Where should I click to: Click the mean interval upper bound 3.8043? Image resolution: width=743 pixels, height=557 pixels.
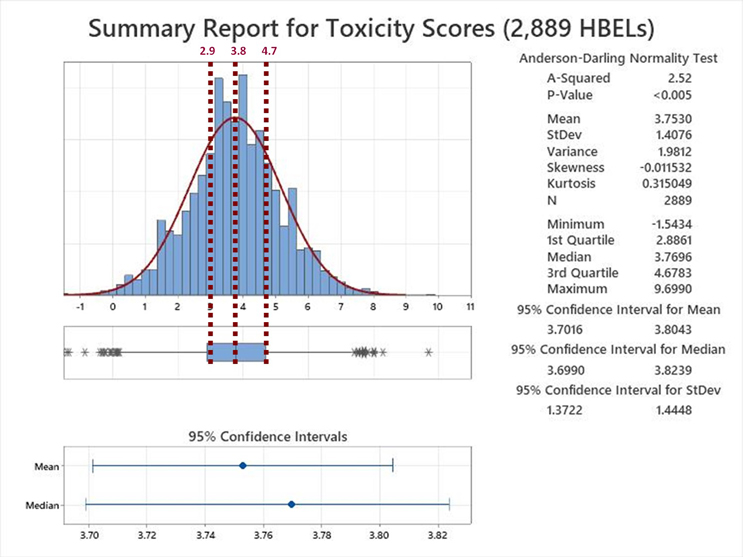click(673, 329)
